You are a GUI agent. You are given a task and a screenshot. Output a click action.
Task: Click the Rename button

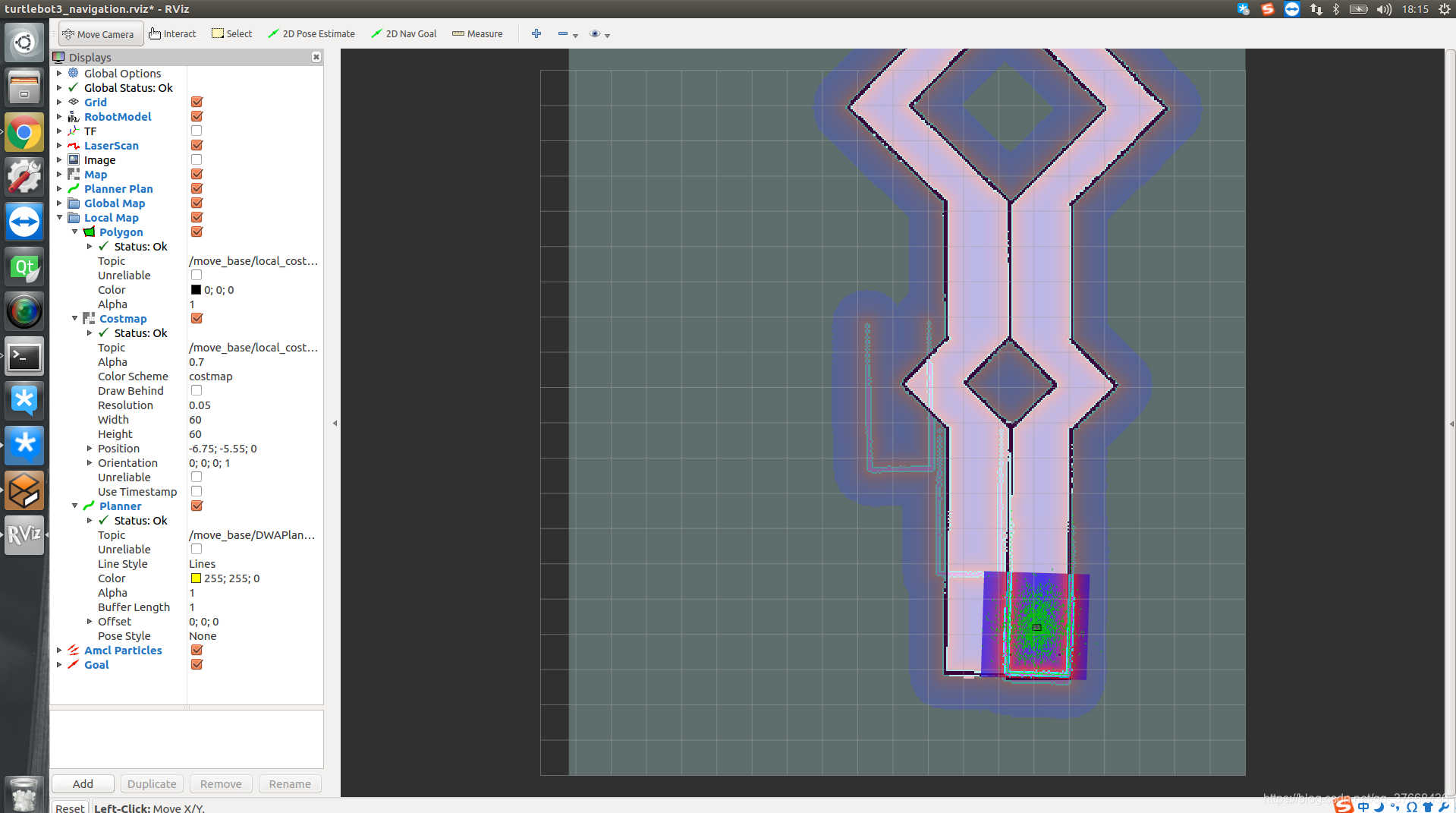pos(290,783)
